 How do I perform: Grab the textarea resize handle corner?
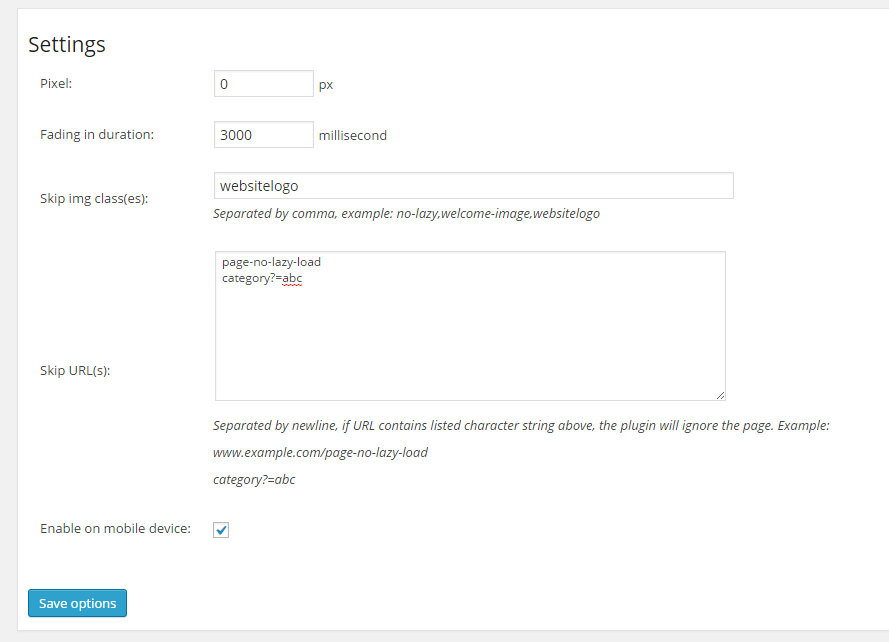(x=720, y=395)
